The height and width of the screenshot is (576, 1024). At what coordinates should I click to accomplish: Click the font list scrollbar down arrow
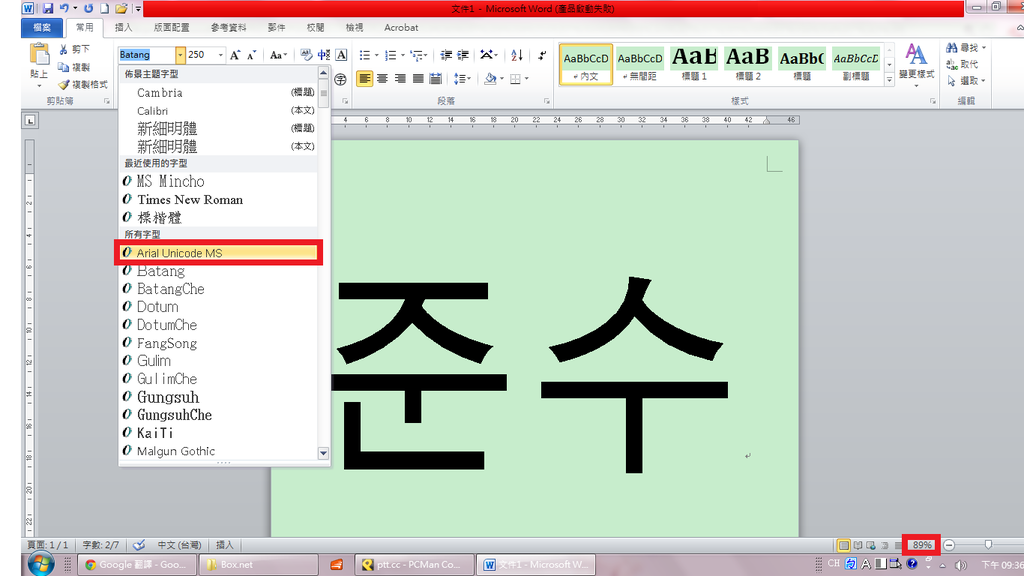(323, 453)
